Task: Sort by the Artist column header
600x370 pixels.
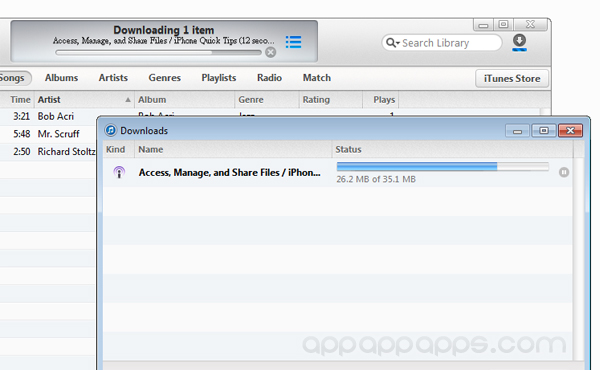Action: [x=84, y=99]
